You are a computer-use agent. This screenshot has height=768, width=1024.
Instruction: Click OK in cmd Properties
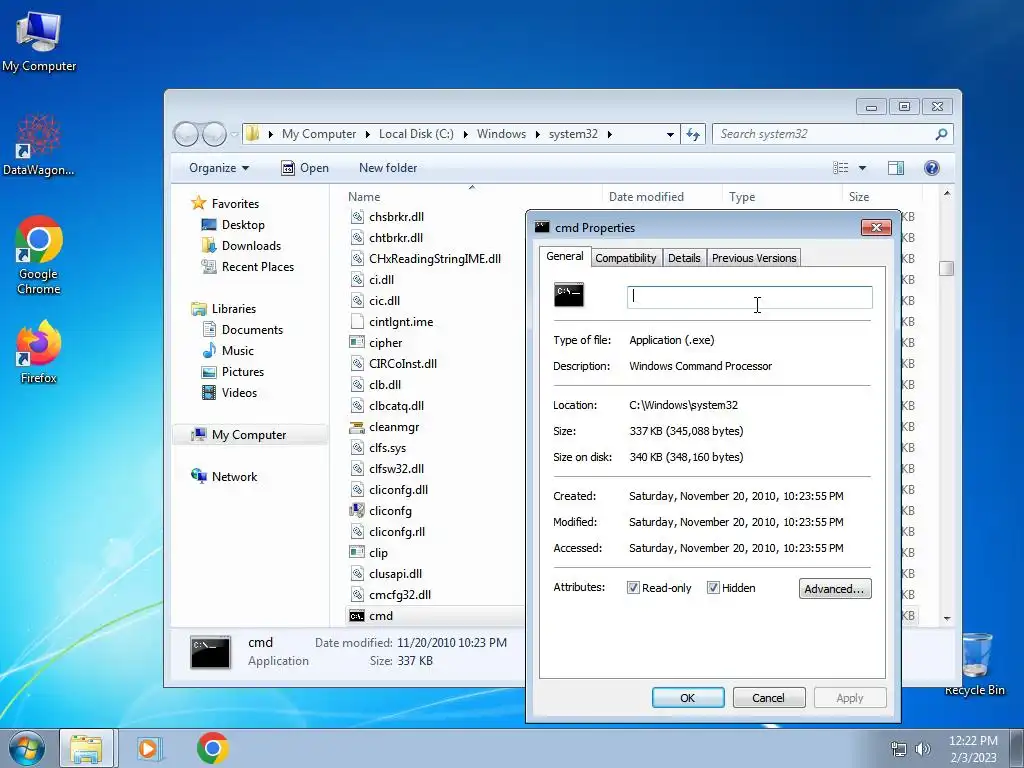(x=688, y=697)
